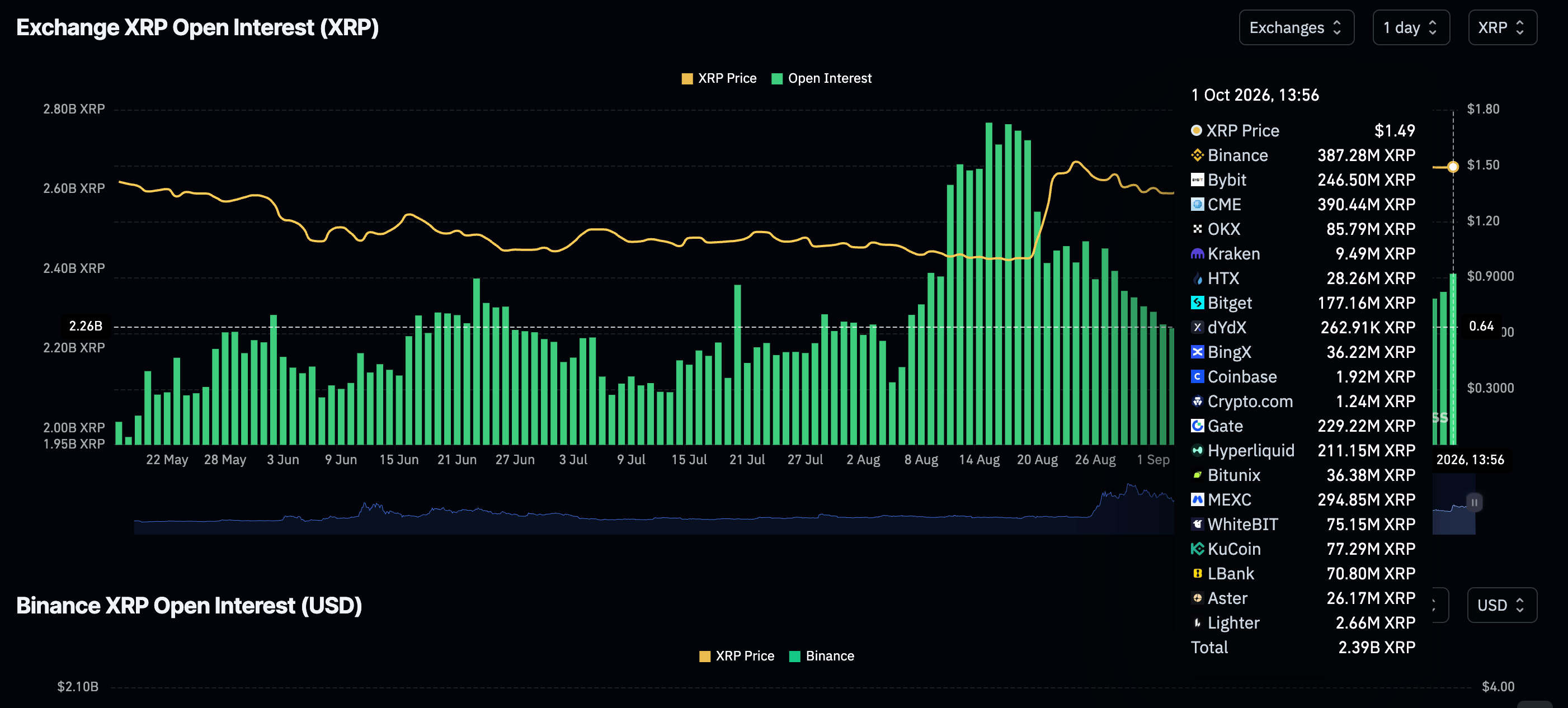
Task: Click the dYdX logo icon
Action: 1197,328
